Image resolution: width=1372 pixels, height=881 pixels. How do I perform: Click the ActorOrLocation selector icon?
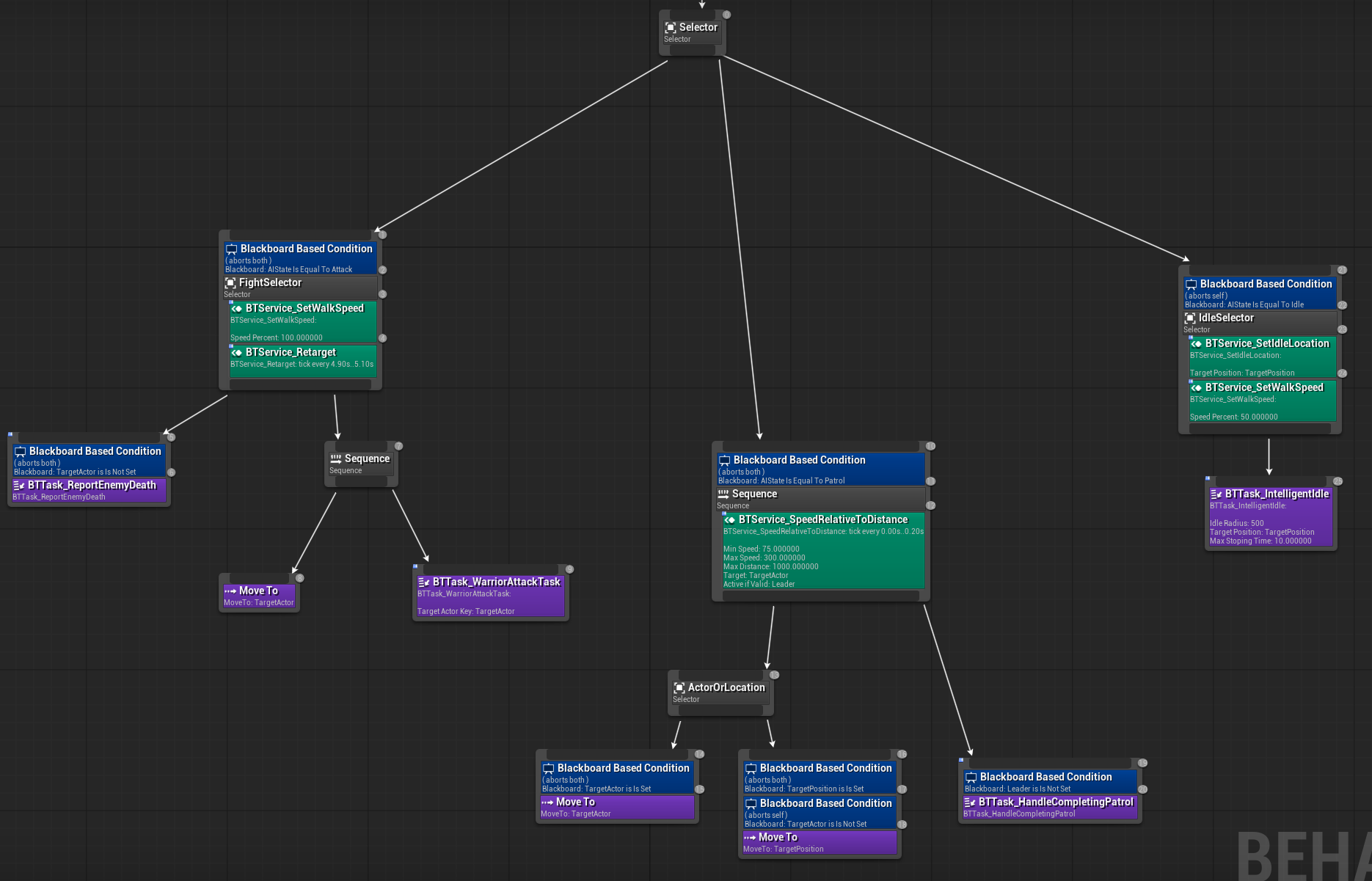pyautogui.click(x=679, y=688)
